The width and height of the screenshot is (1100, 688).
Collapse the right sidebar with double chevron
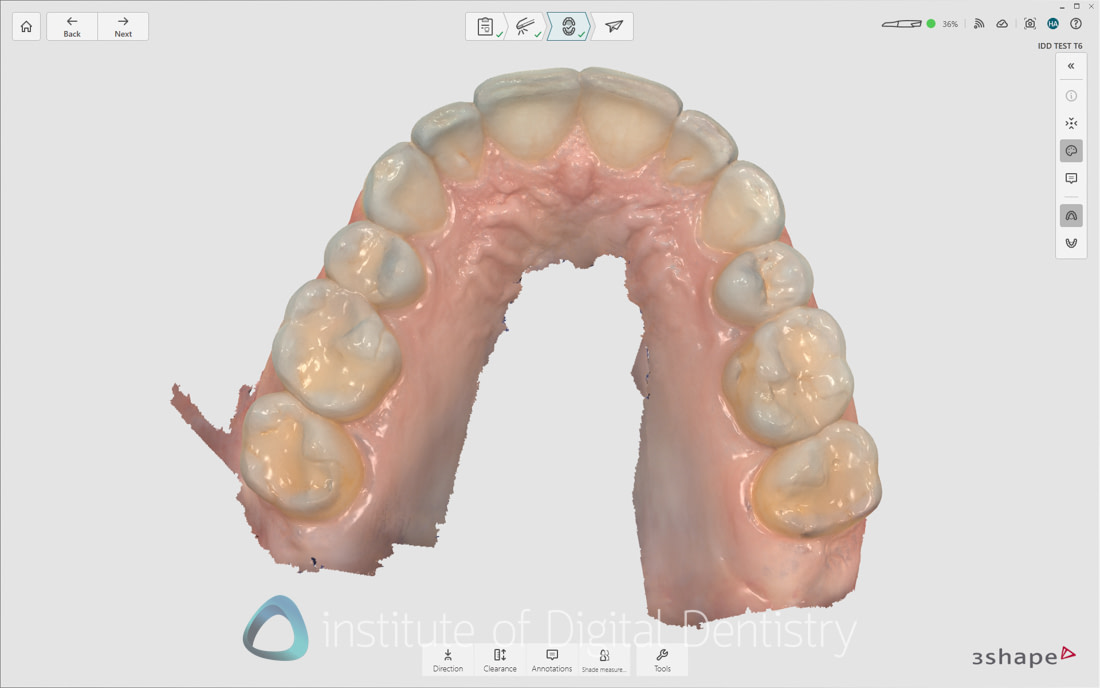point(1071,65)
